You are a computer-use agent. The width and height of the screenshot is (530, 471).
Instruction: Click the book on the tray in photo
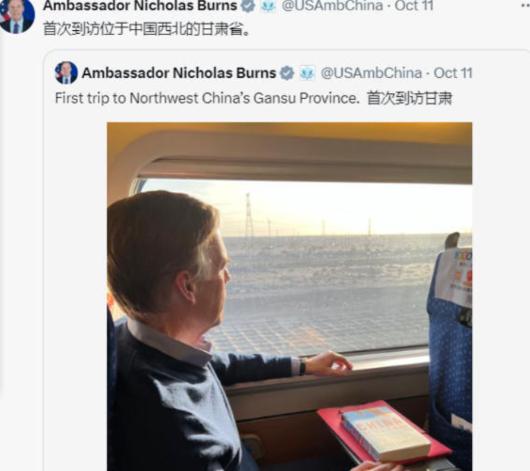click(x=385, y=433)
